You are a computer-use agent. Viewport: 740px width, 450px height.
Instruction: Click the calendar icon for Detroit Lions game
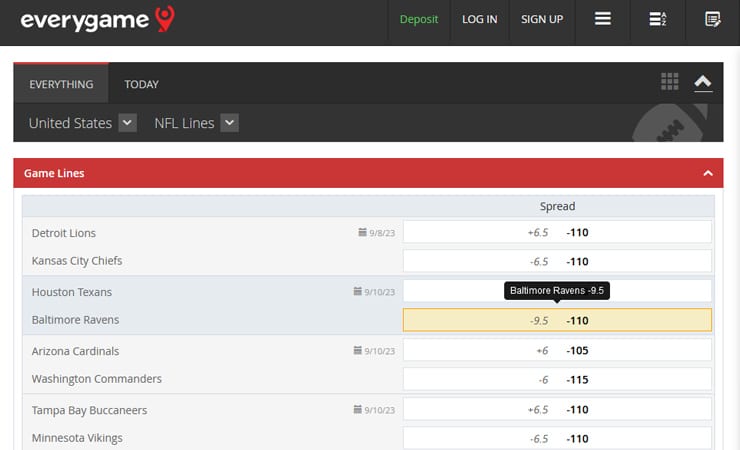coord(362,232)
